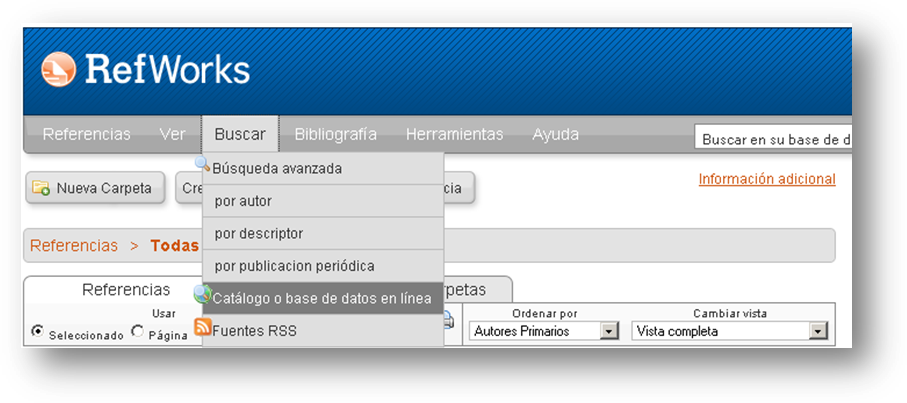Image resolution: width=907 pixels, height=403 pixels.
Task: Click the RefWorks title text
Action: (x=168, y=70)
